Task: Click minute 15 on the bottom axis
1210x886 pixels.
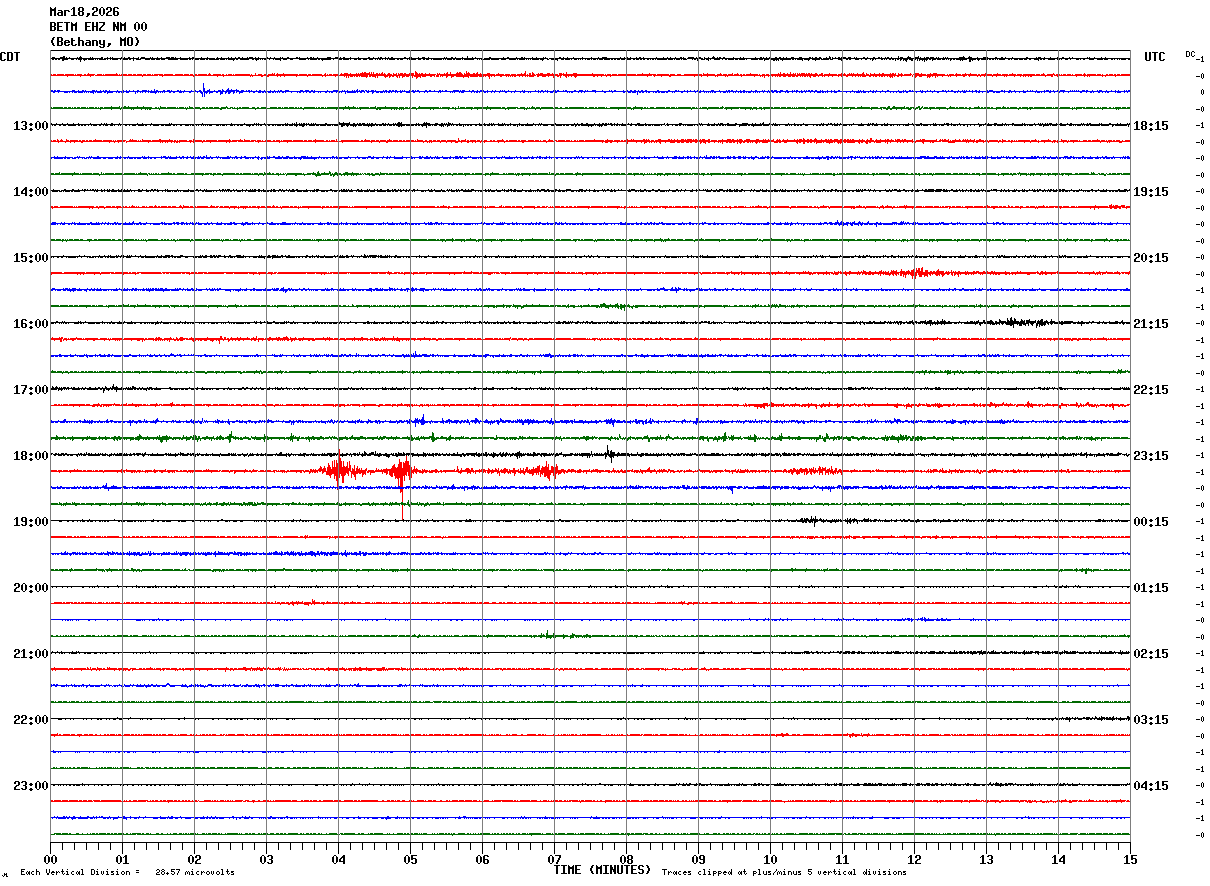Action: pos(1130,859)
